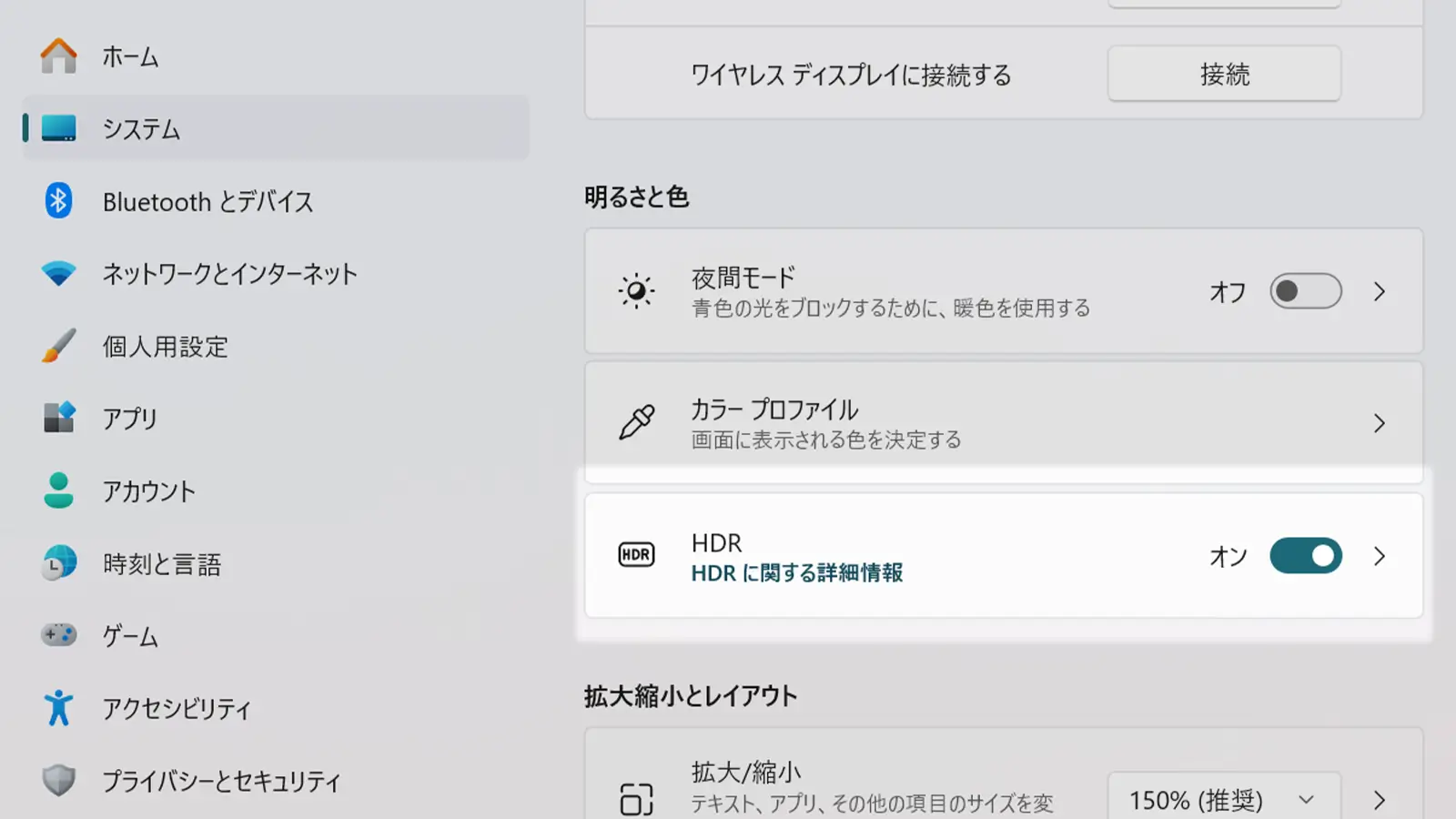Enable the 夜間モード toggle
The image size is (1456, 819).
(x=1305, y=292)
